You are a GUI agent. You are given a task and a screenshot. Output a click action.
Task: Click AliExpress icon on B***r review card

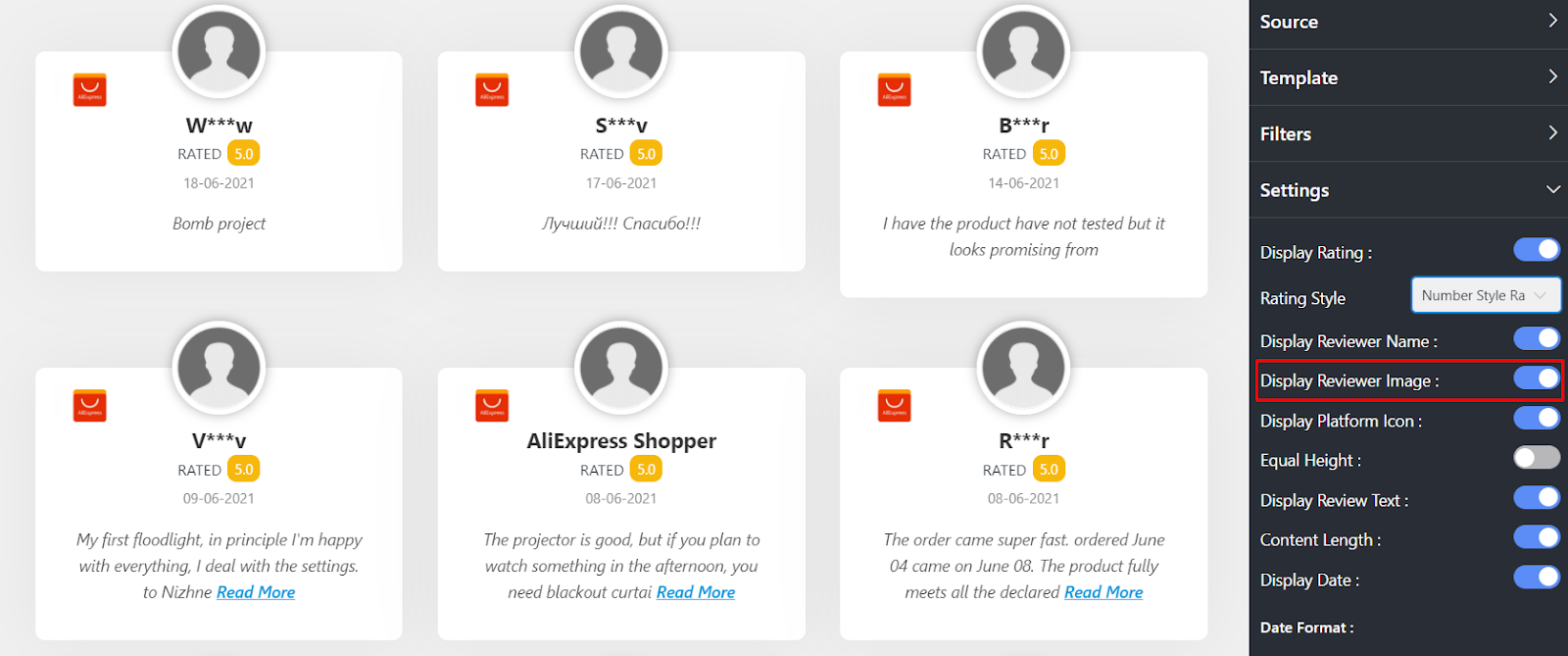click(894, 89)
